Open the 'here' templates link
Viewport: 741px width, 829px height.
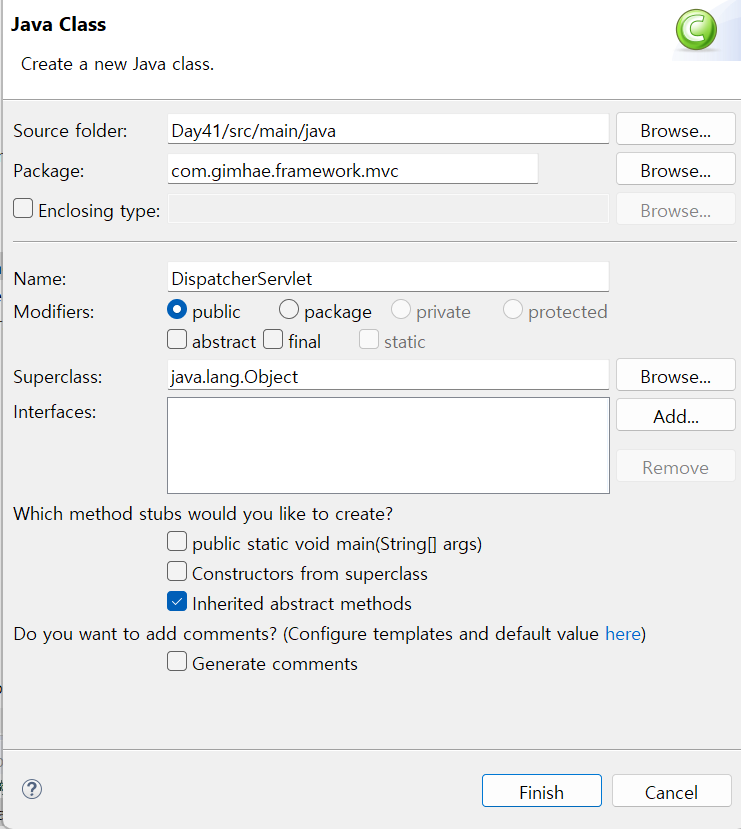(623, 633)
